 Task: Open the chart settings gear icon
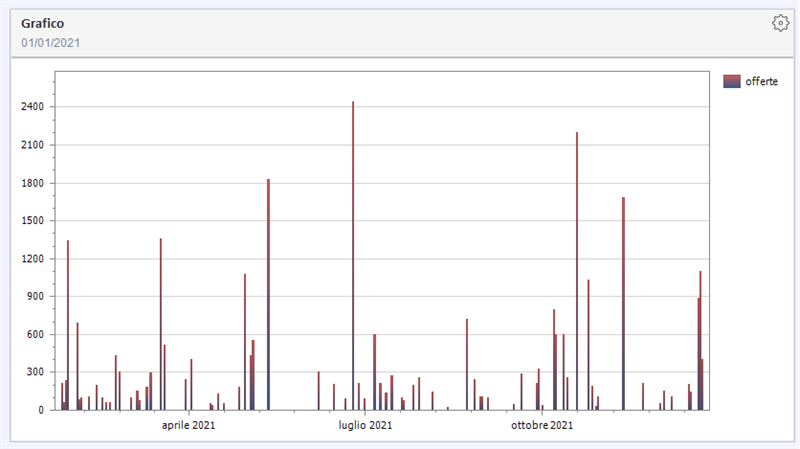tap(780, 23)
